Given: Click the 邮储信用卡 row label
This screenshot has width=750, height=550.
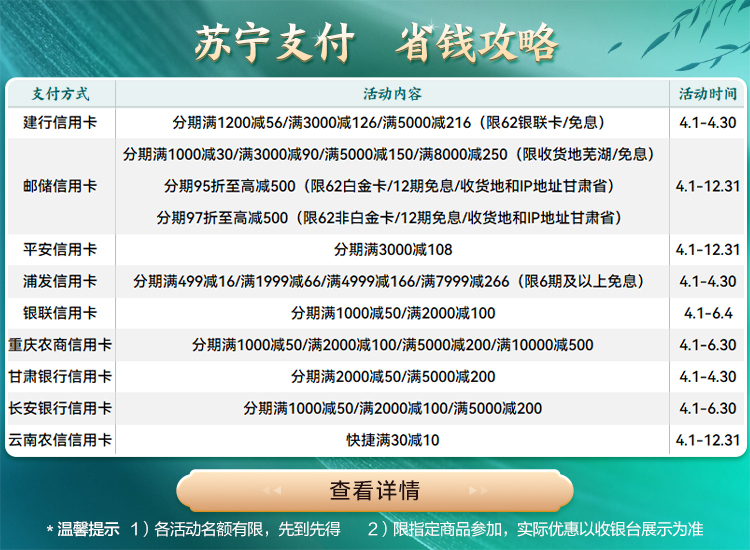Looking at the screenshot, I should coord(60,186).
